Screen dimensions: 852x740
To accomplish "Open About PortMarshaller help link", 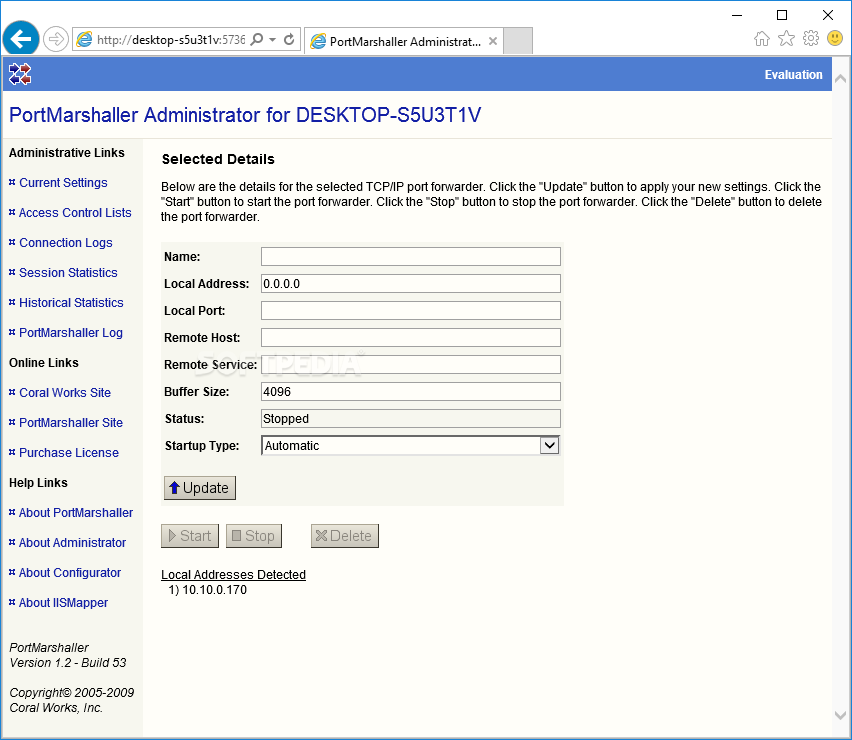I will tap(76, 513).
